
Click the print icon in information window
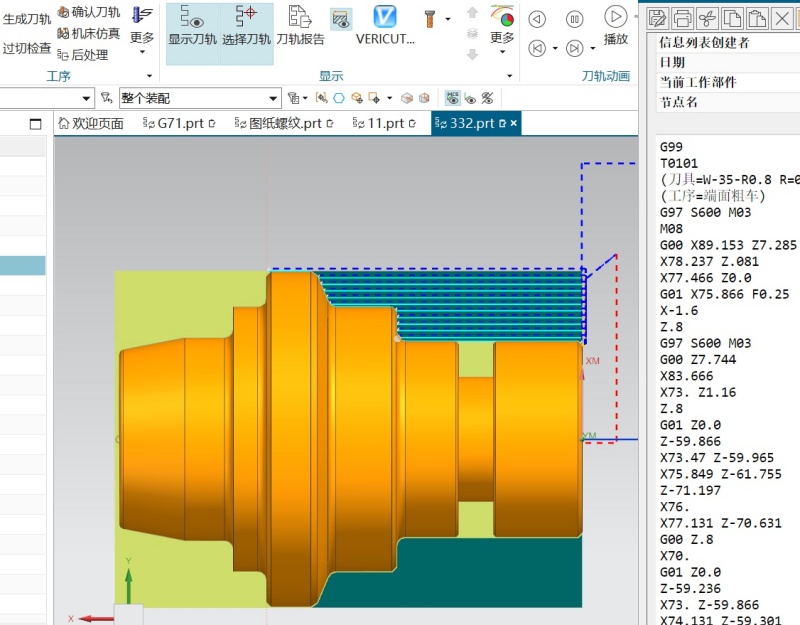pos(682,18)
